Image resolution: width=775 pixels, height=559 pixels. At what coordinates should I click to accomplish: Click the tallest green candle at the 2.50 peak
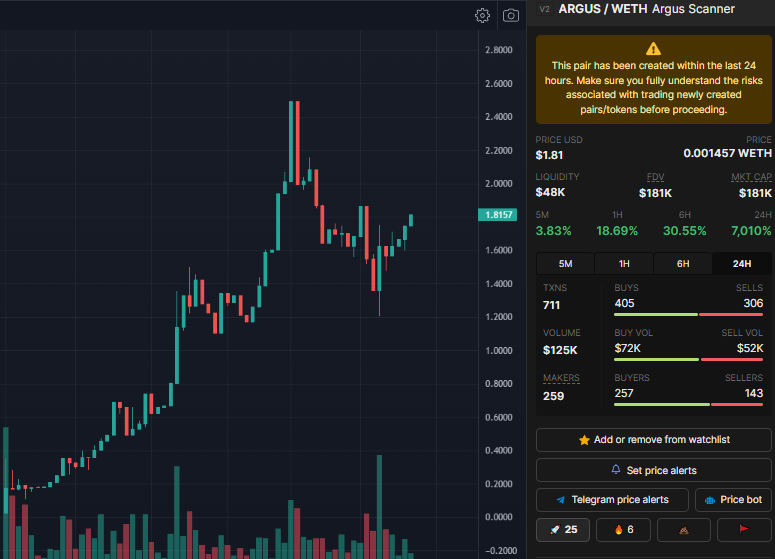pyautogui.click(x=291, y=142)
